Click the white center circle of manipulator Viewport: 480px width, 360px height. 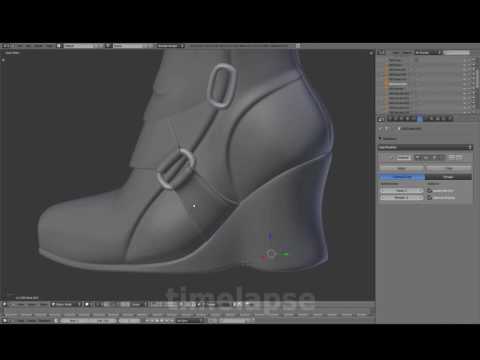click(x=271, y=254)
